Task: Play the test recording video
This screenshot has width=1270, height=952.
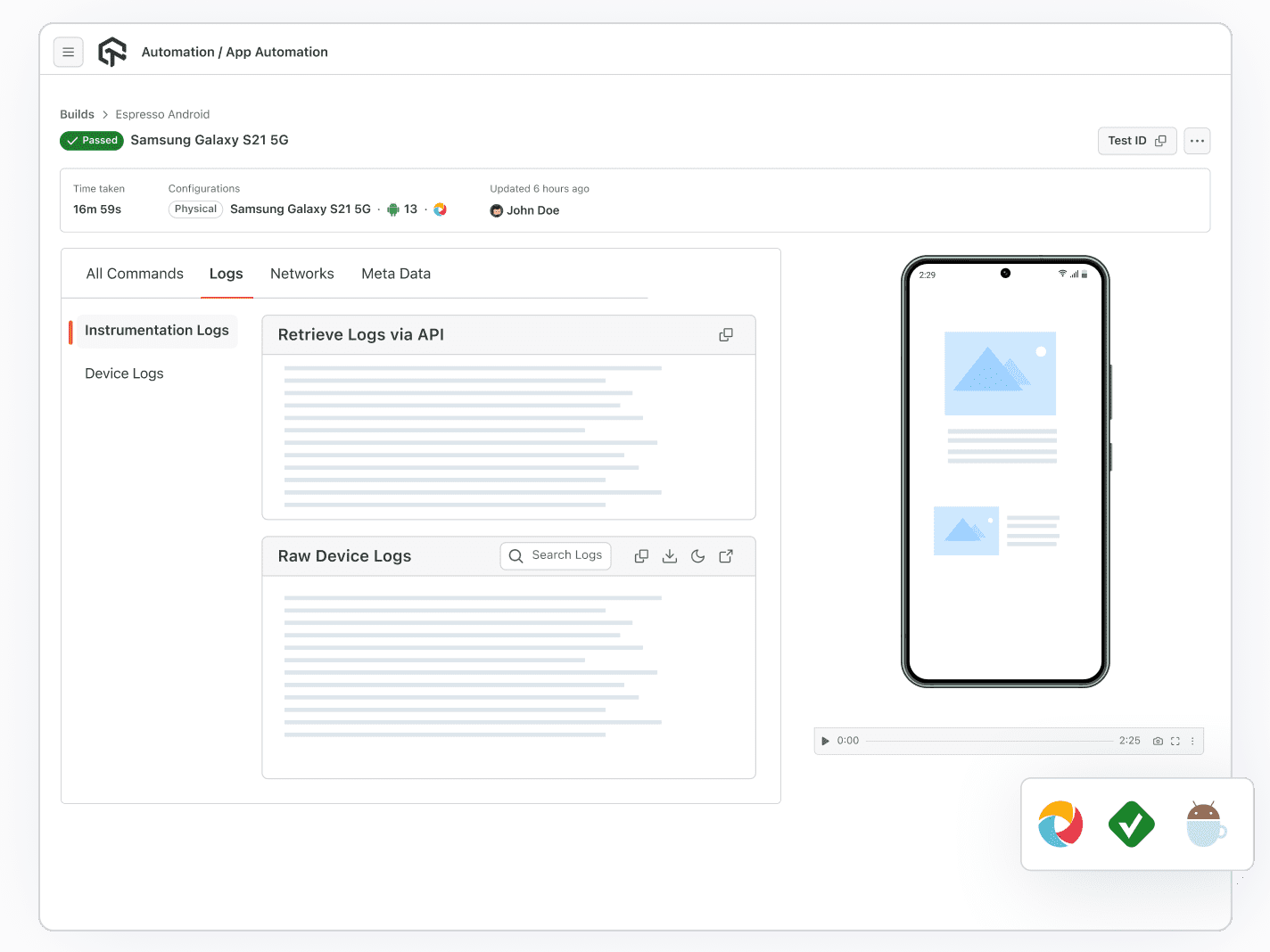Action: 825,741
